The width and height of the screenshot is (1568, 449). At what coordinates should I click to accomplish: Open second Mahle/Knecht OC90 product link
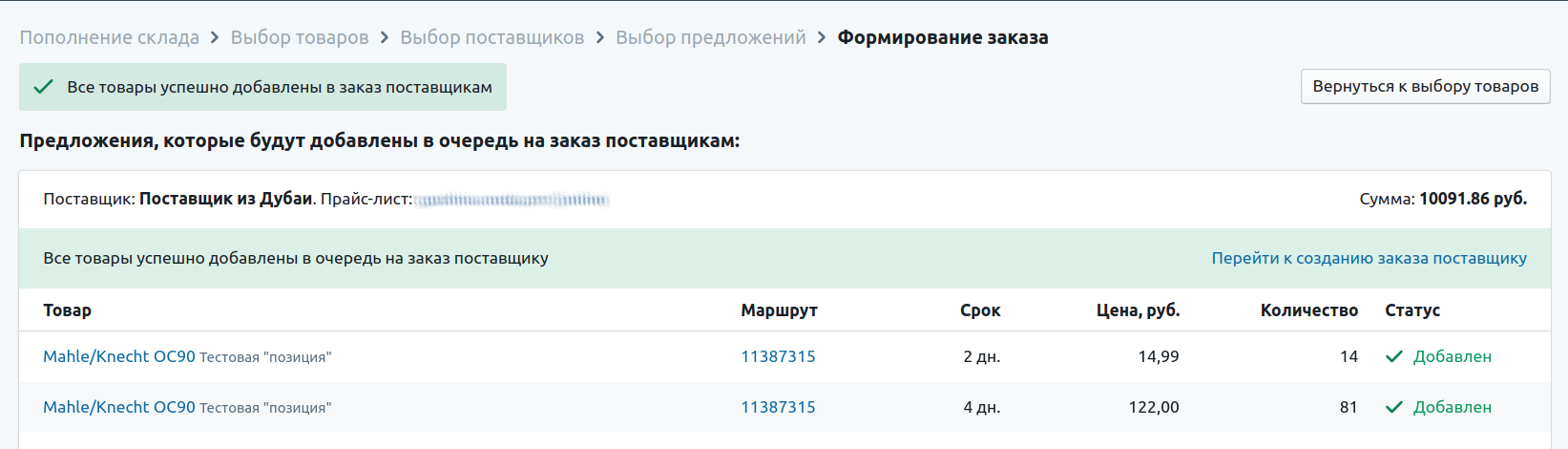point(119,407)
